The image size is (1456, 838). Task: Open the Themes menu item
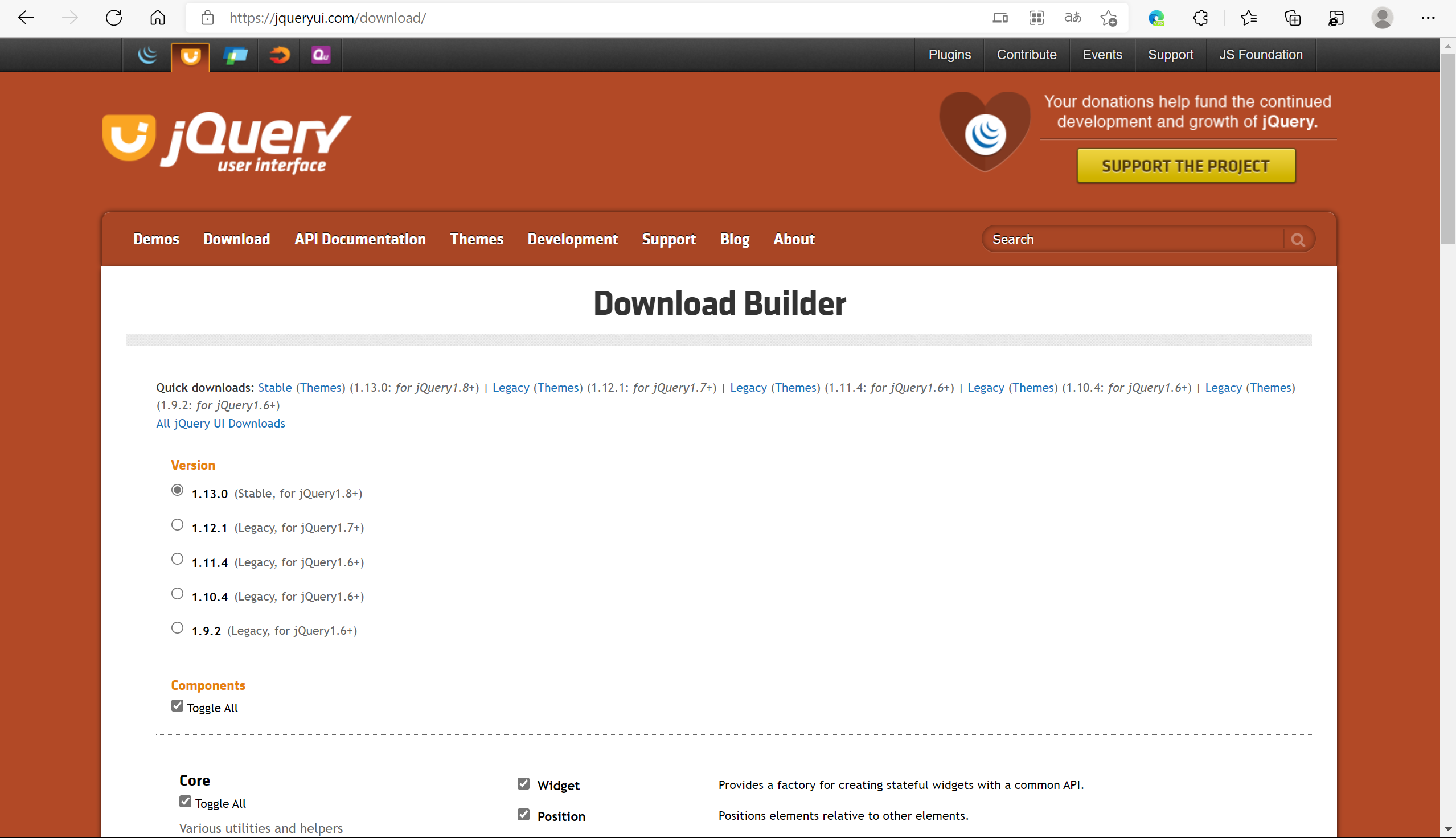477,239
